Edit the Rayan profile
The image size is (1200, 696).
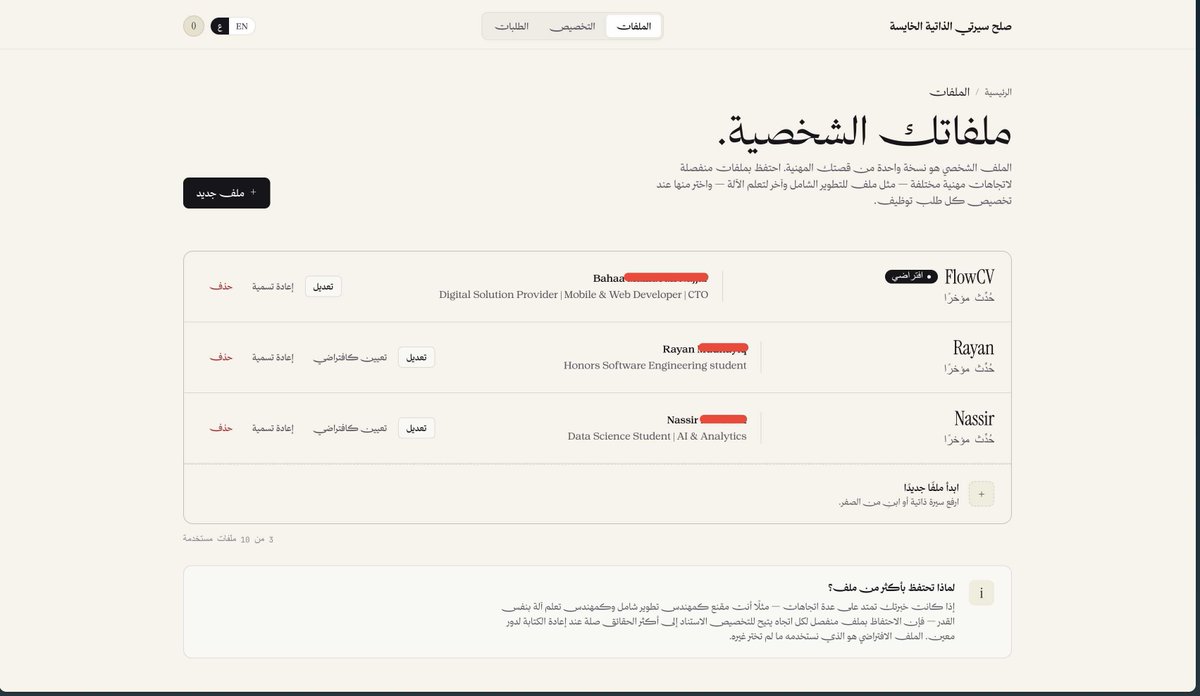click(416, 357)
